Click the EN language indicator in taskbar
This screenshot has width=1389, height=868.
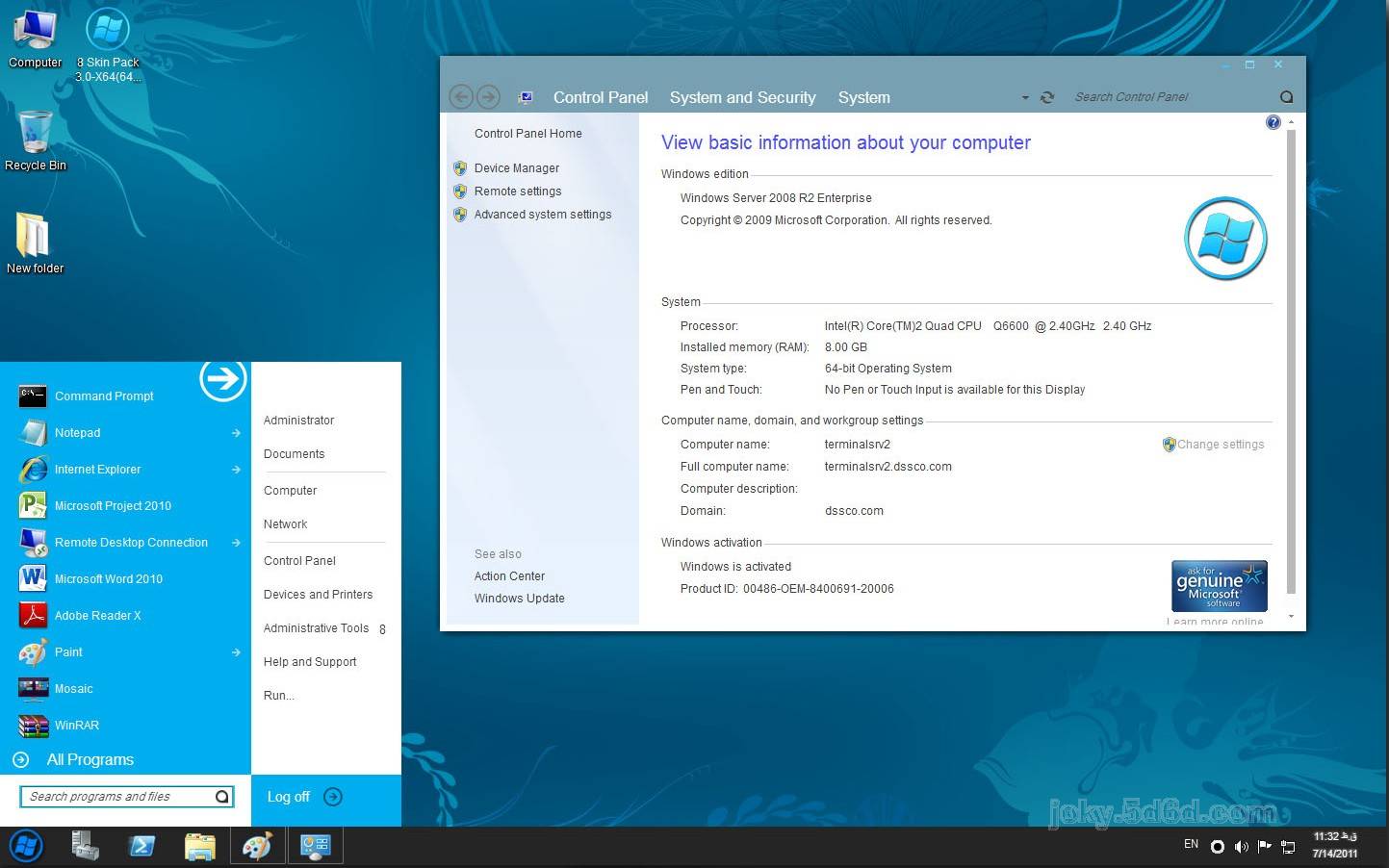[x=1191, y=844]
